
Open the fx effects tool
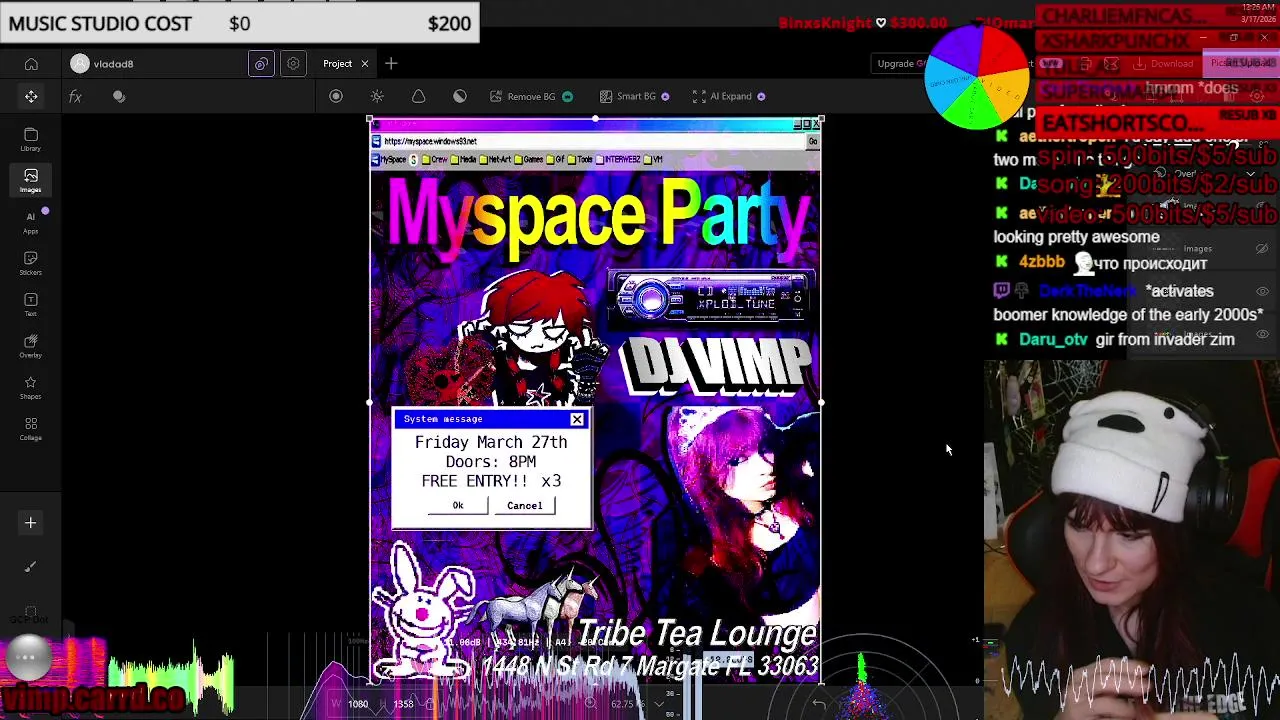[75, 96]
